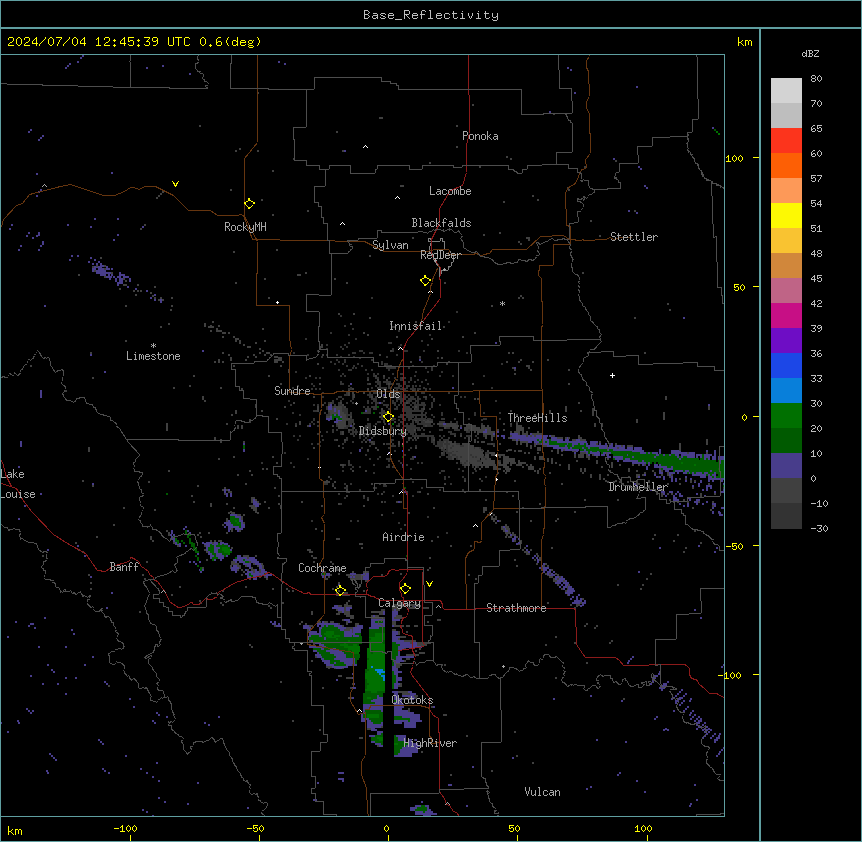Click the yellow V marker east of Calgary
862x842 pixels.
[x=429, y=584]
